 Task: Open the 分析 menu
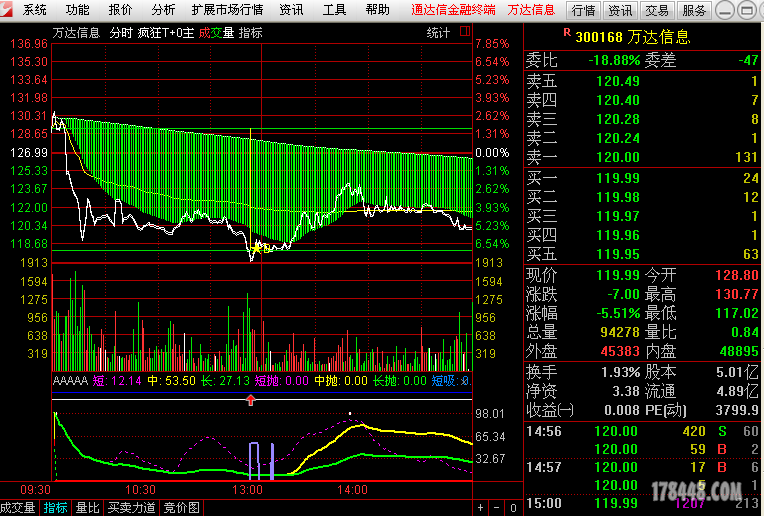click(x=163, y=10)
